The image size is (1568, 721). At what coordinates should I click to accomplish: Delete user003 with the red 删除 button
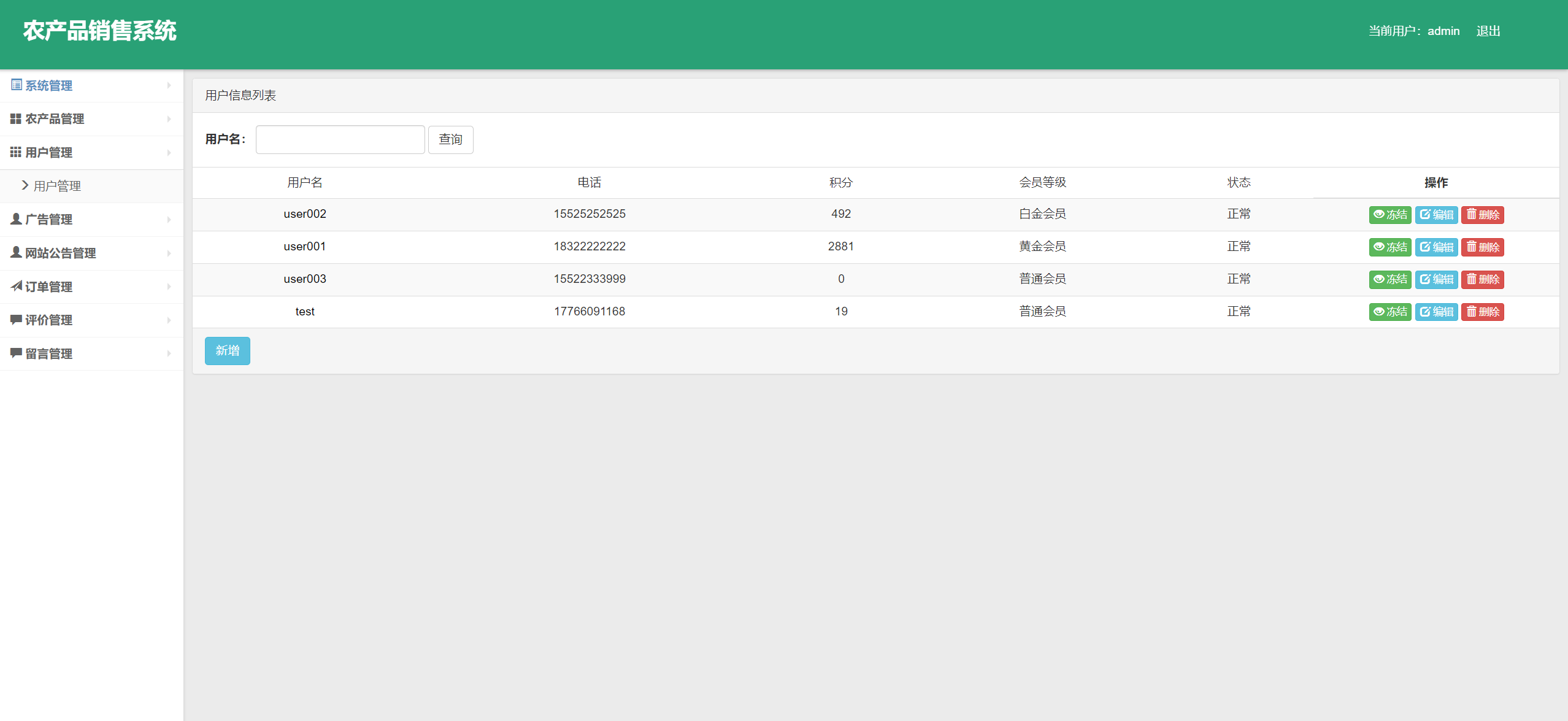1482,280
